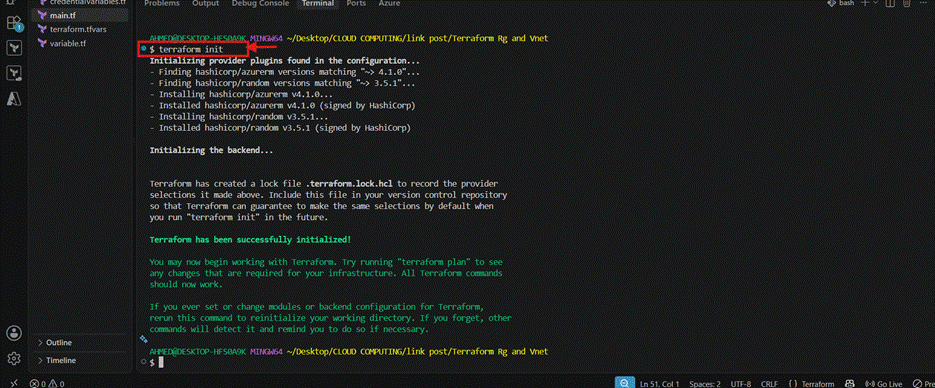Screen dimensions: 935x388
Task: Open the Azure view in activity bar
Action: (x=14, y=98)
